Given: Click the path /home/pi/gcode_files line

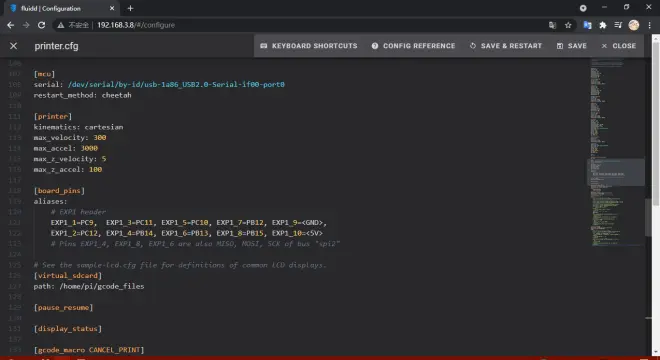Looking at the screenshot, I should tap(89, 286).
